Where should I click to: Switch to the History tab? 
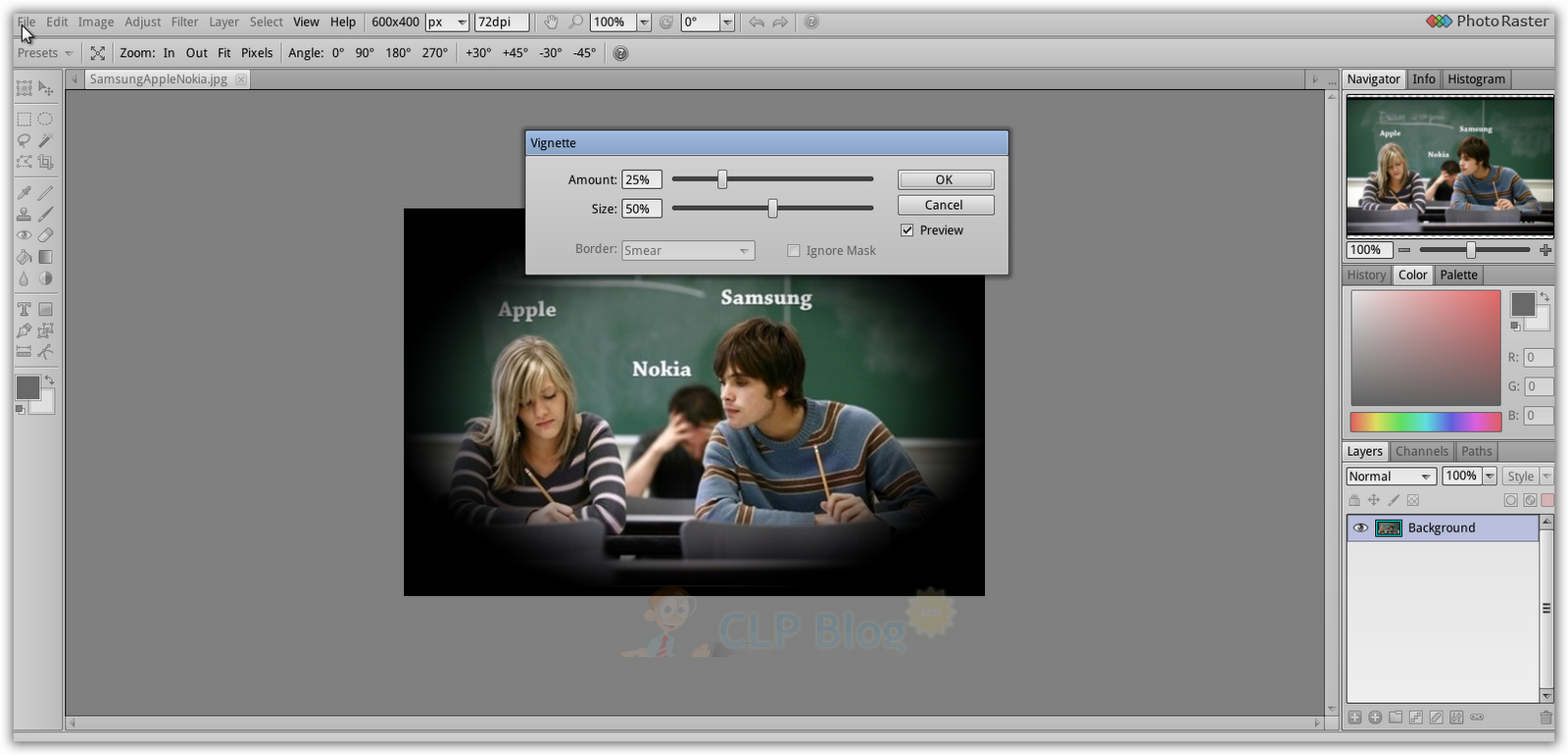[x=1366, y=276]
